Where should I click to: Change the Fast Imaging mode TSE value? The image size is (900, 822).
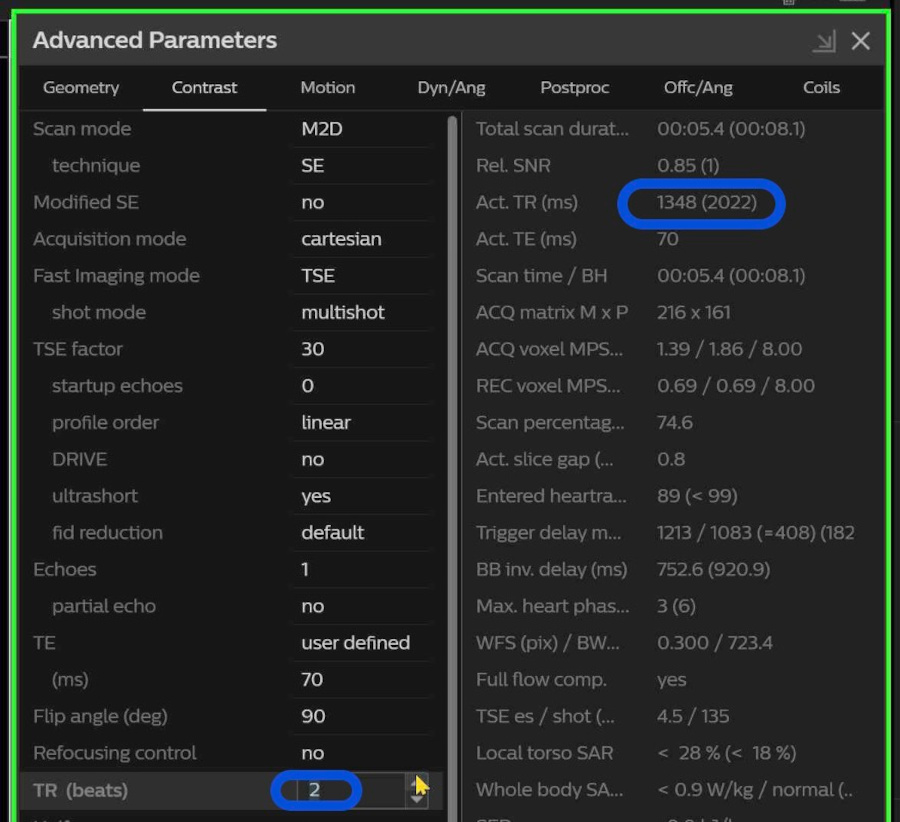coord(360,276)
